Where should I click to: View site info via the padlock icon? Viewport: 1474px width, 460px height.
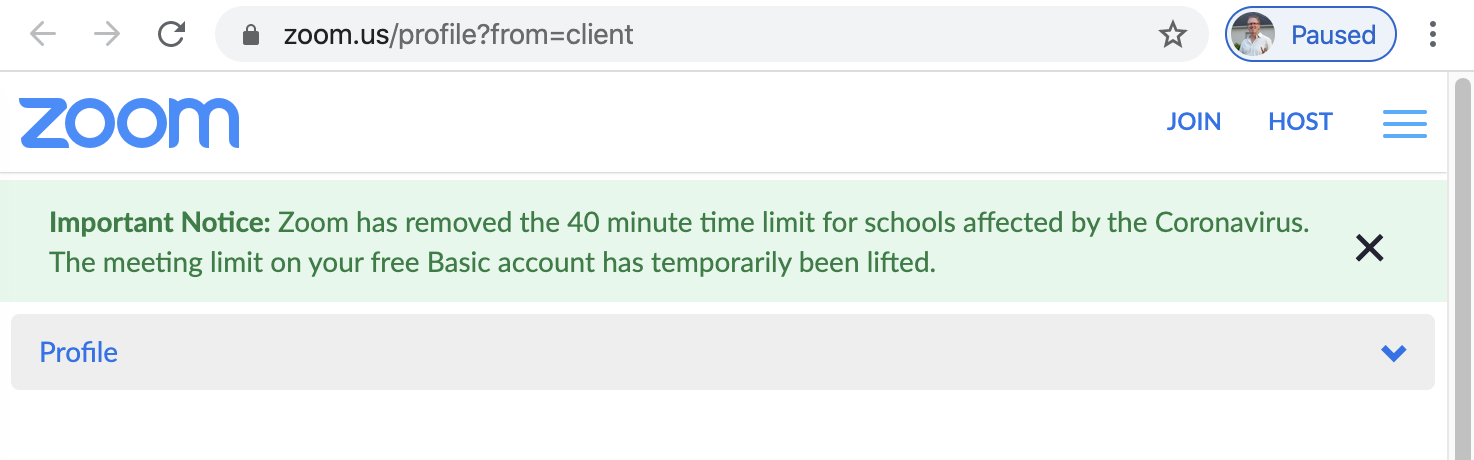click(x=251, y=36)
